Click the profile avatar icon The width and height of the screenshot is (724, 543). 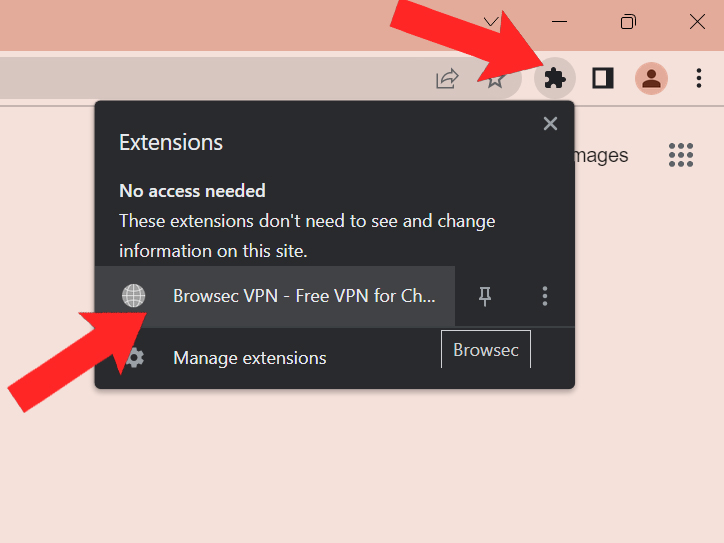(x=651, y=78)
